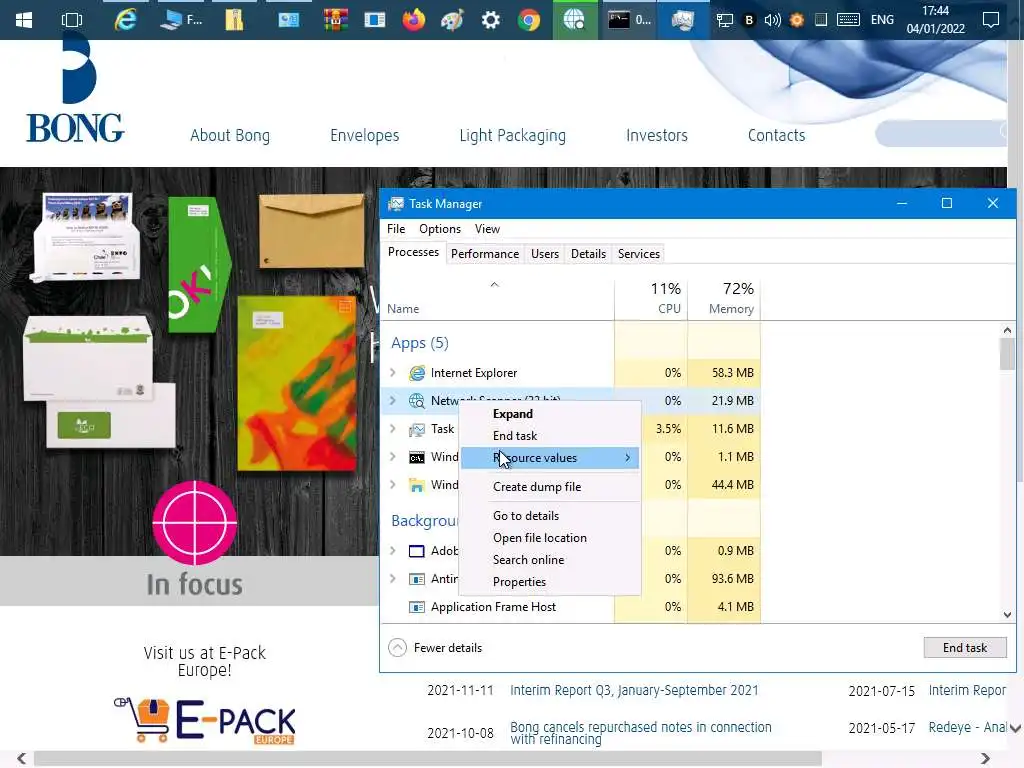Open Properties from the context menu
The height and width of the screenshot is (768, 1024).
(x=550, y=583)
